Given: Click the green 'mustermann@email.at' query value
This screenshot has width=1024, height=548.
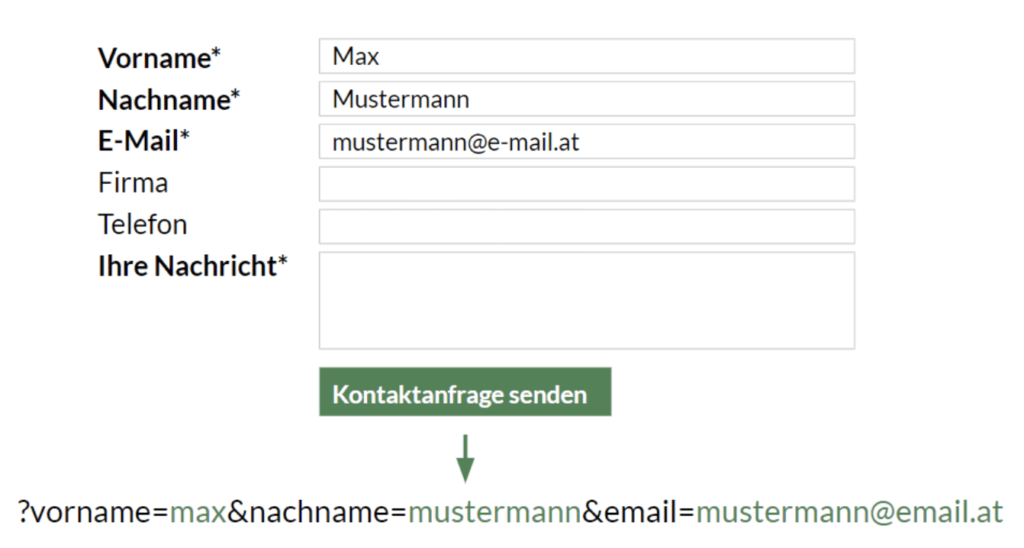Looking at the screenshot, I should [848, 513].
